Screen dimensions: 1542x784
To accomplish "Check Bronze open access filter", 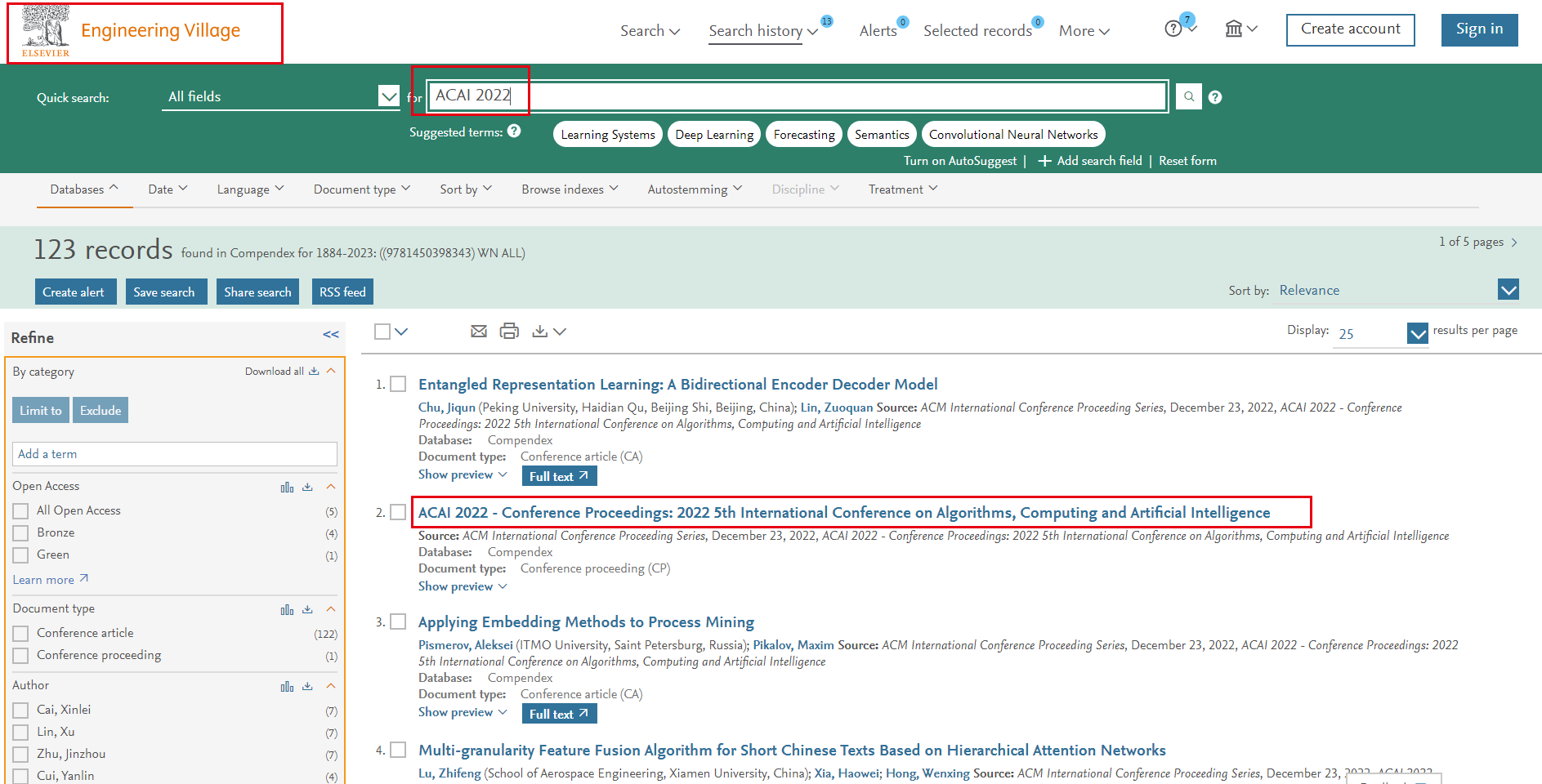I will coord(20,533).
